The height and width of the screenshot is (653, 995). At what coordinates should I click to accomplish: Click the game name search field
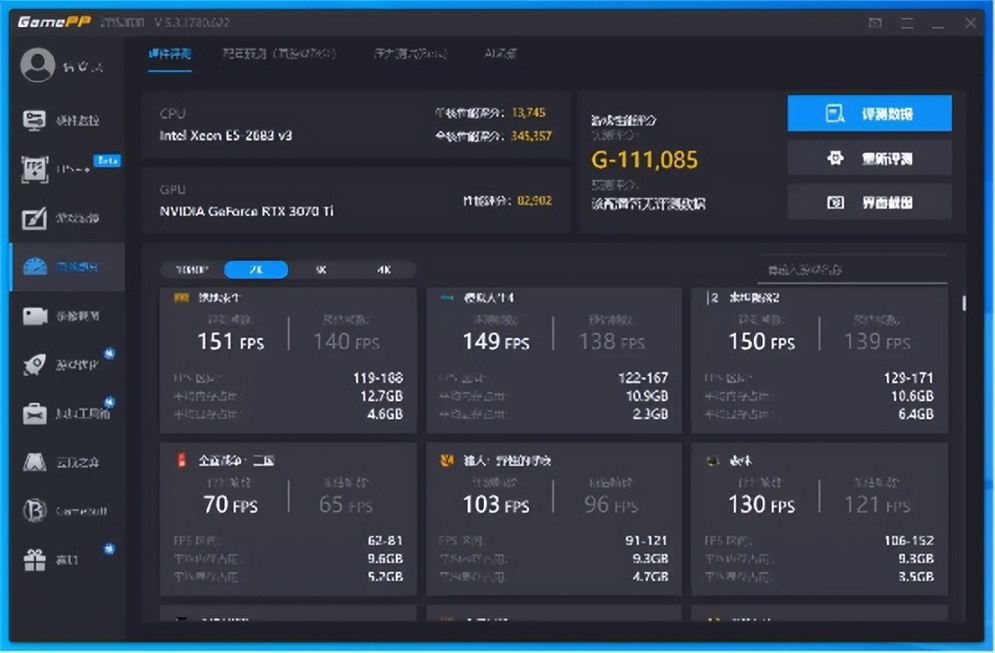852,270
